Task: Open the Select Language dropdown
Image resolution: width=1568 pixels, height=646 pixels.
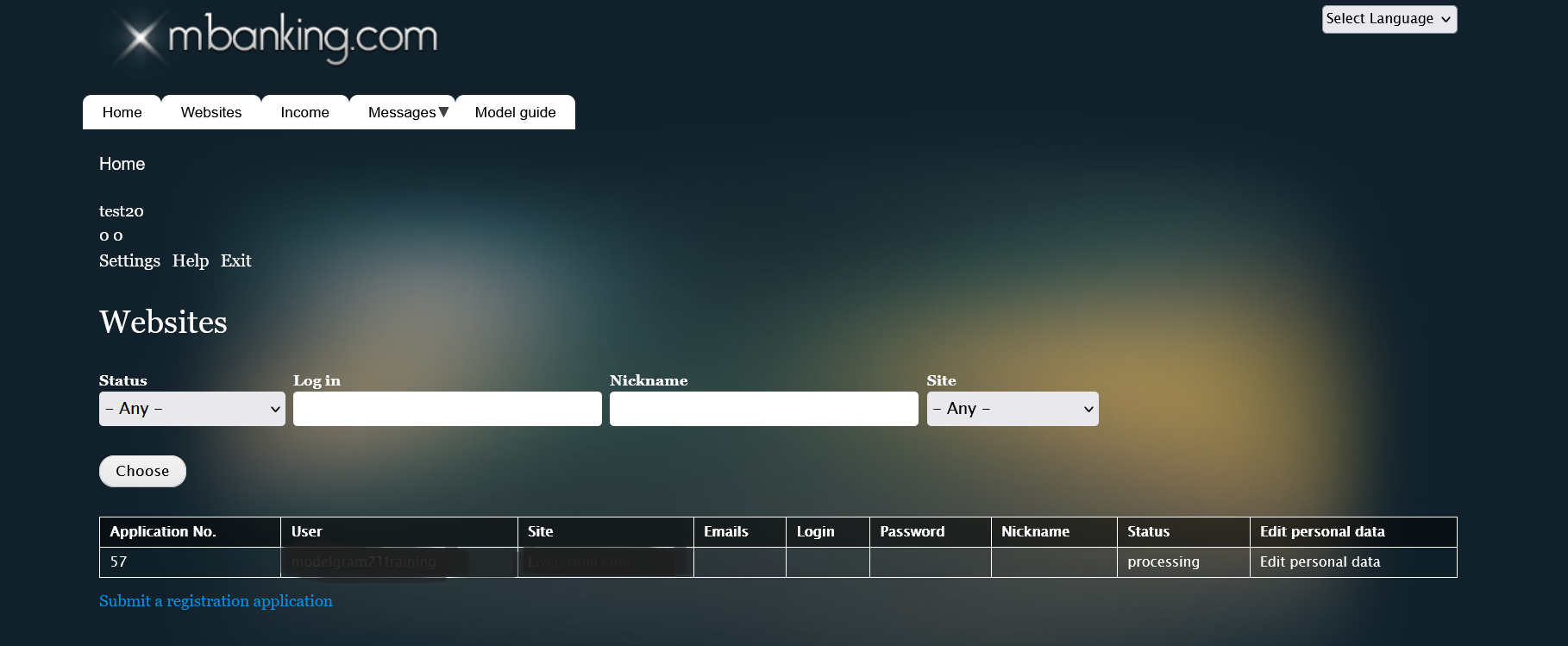Action: [1389, 19]
